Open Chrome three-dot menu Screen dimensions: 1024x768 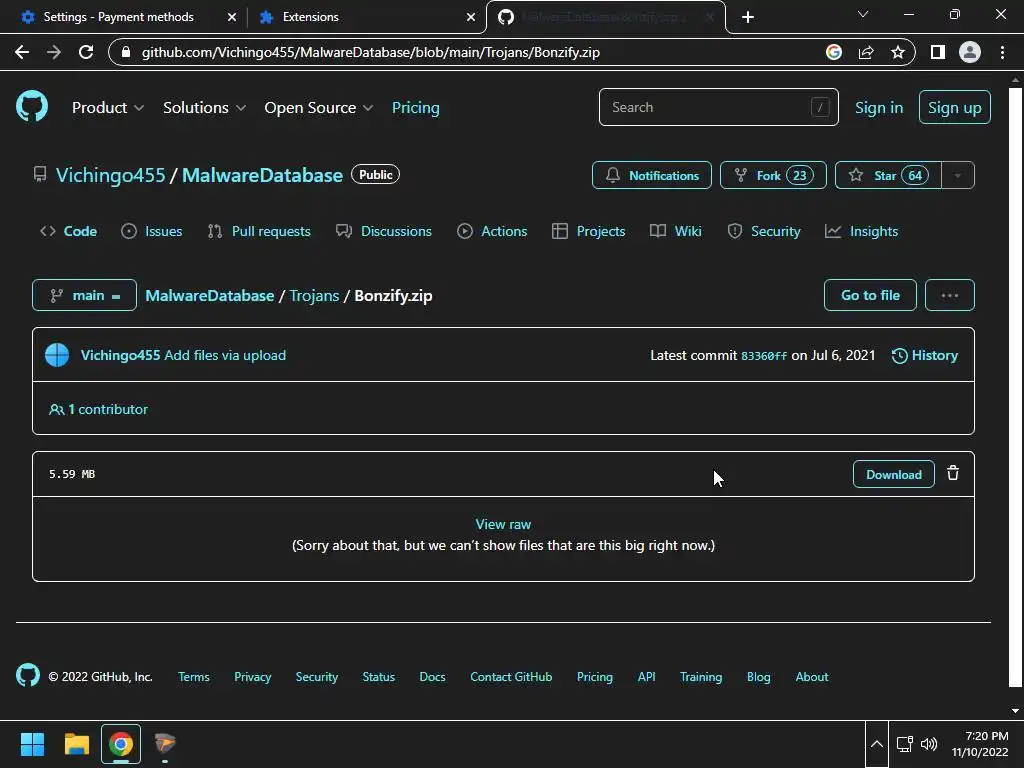pos(1002,52)
